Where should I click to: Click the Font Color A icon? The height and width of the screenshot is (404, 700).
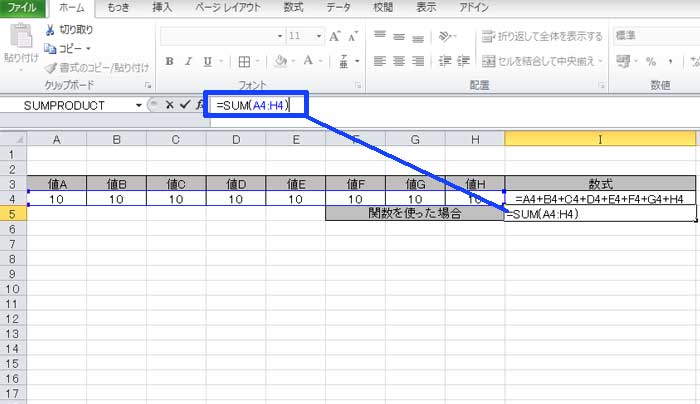[x=308, y=61]
